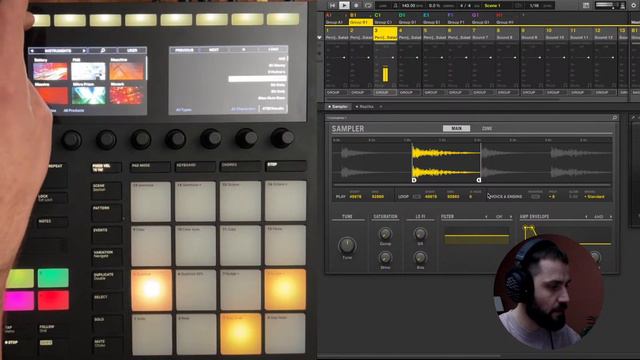Select previous filter type arrow
Image resolution: width=640 pixels, height=360 pixels.
[486, 217]
